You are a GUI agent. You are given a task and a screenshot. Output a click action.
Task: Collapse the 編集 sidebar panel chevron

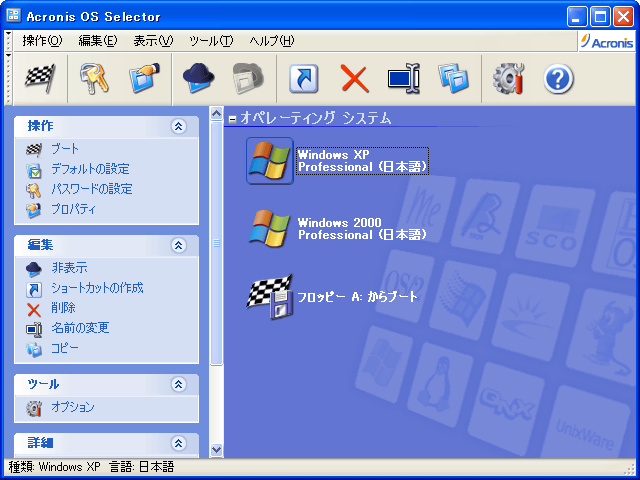click(178, 245)
